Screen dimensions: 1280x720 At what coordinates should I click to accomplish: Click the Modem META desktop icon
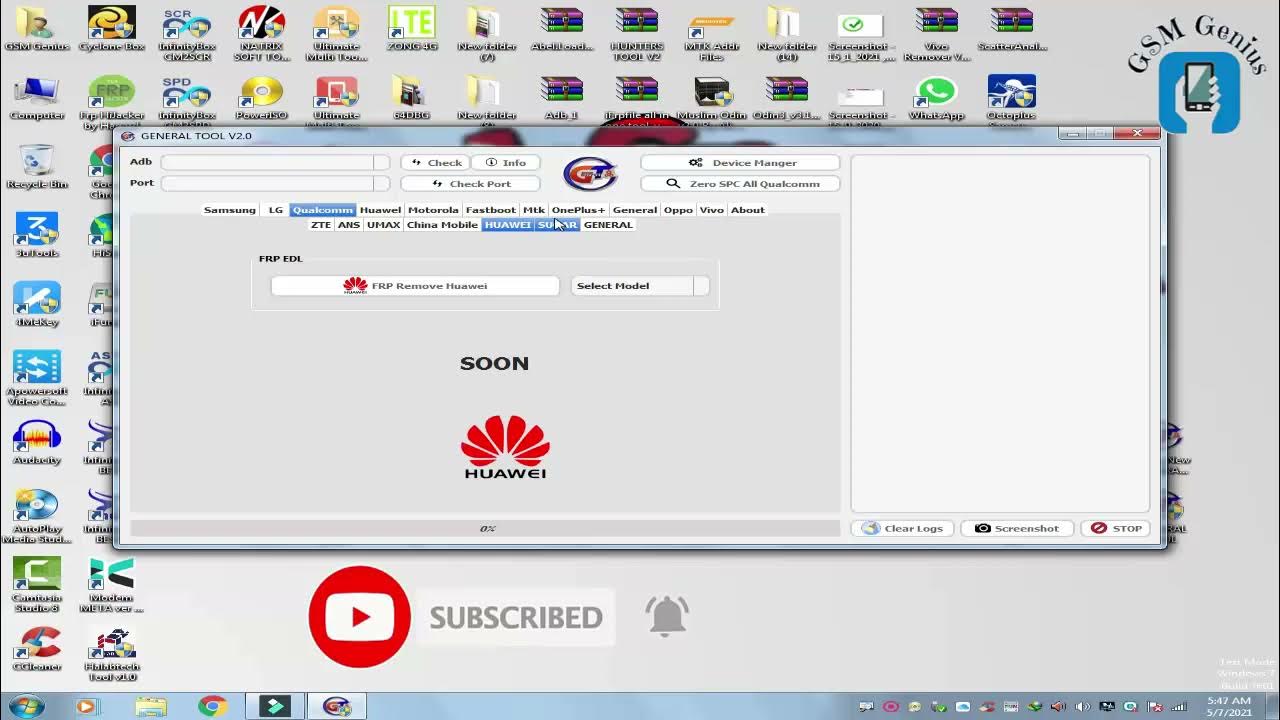[x=112, y=586]
